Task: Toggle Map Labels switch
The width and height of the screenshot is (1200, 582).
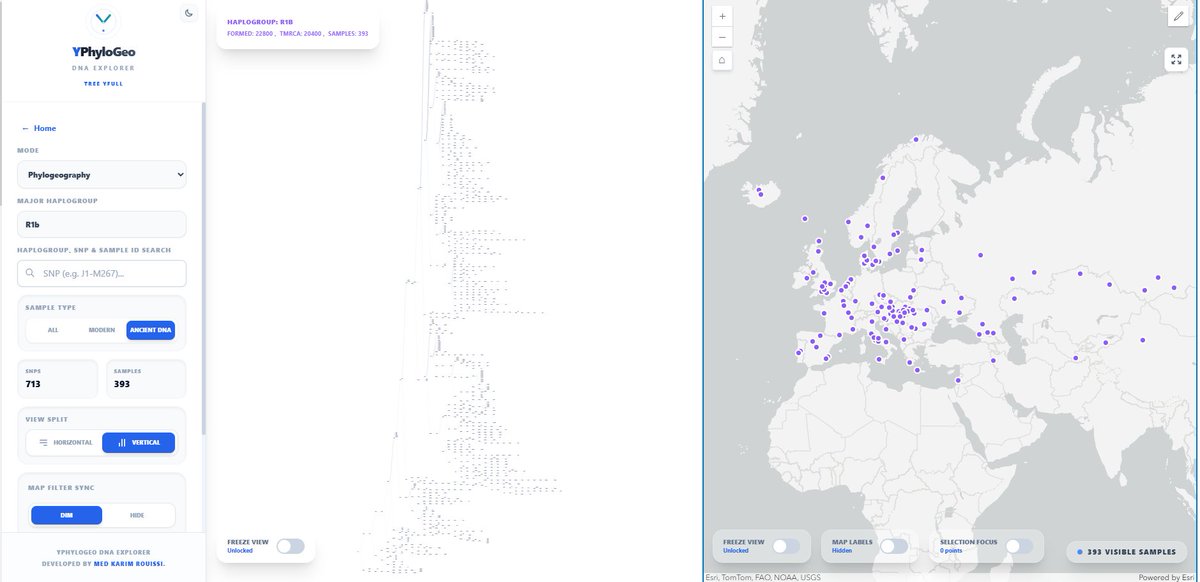Action: pos(894,546)
